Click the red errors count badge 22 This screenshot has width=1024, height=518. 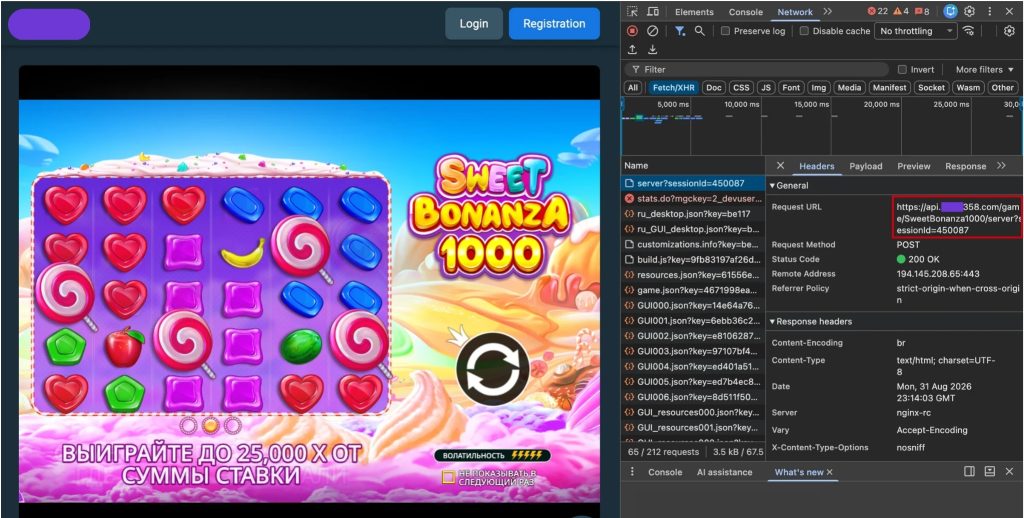pos(878,12)
